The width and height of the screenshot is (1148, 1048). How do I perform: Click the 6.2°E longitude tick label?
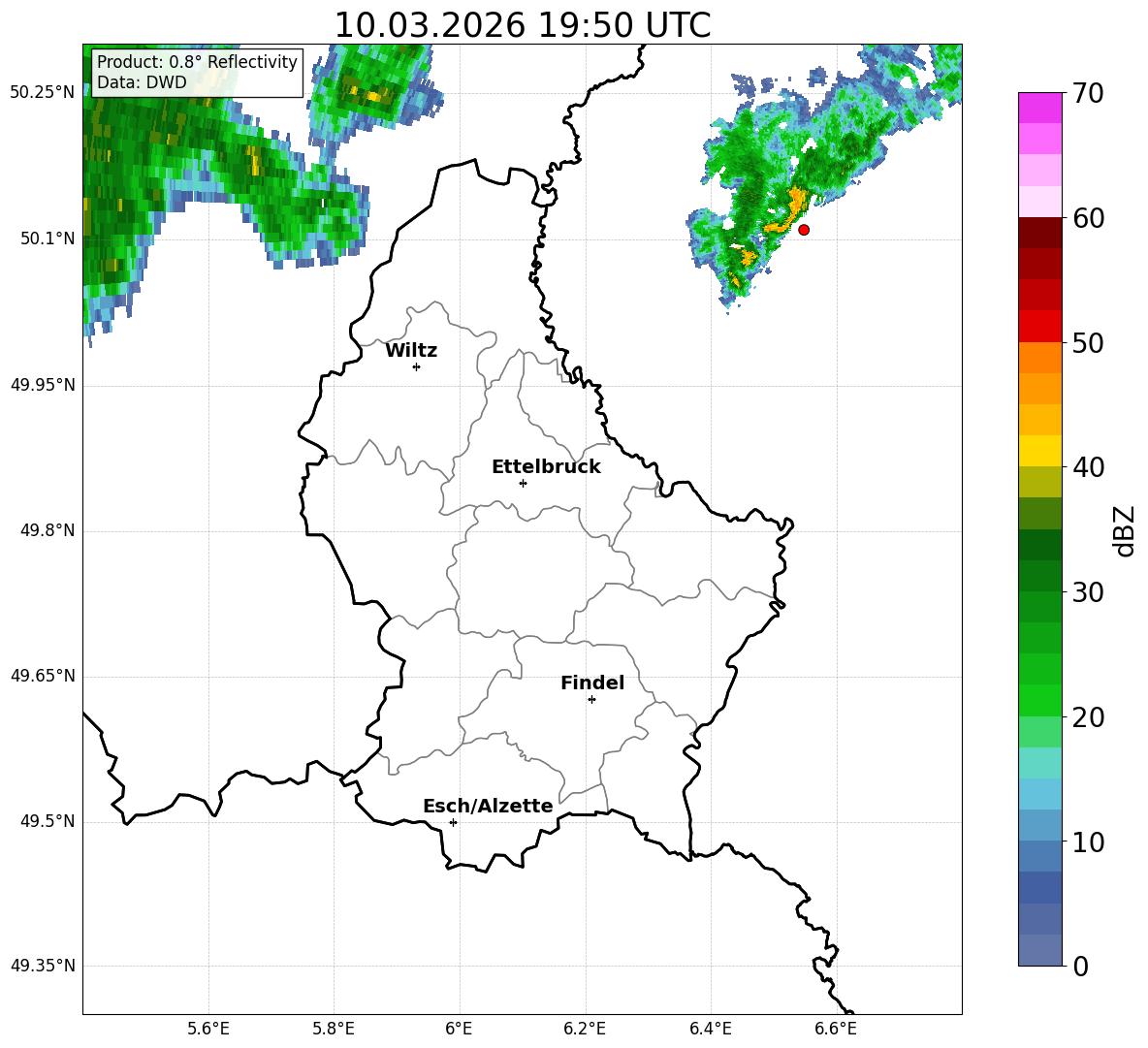click(x=585, y=1029)
